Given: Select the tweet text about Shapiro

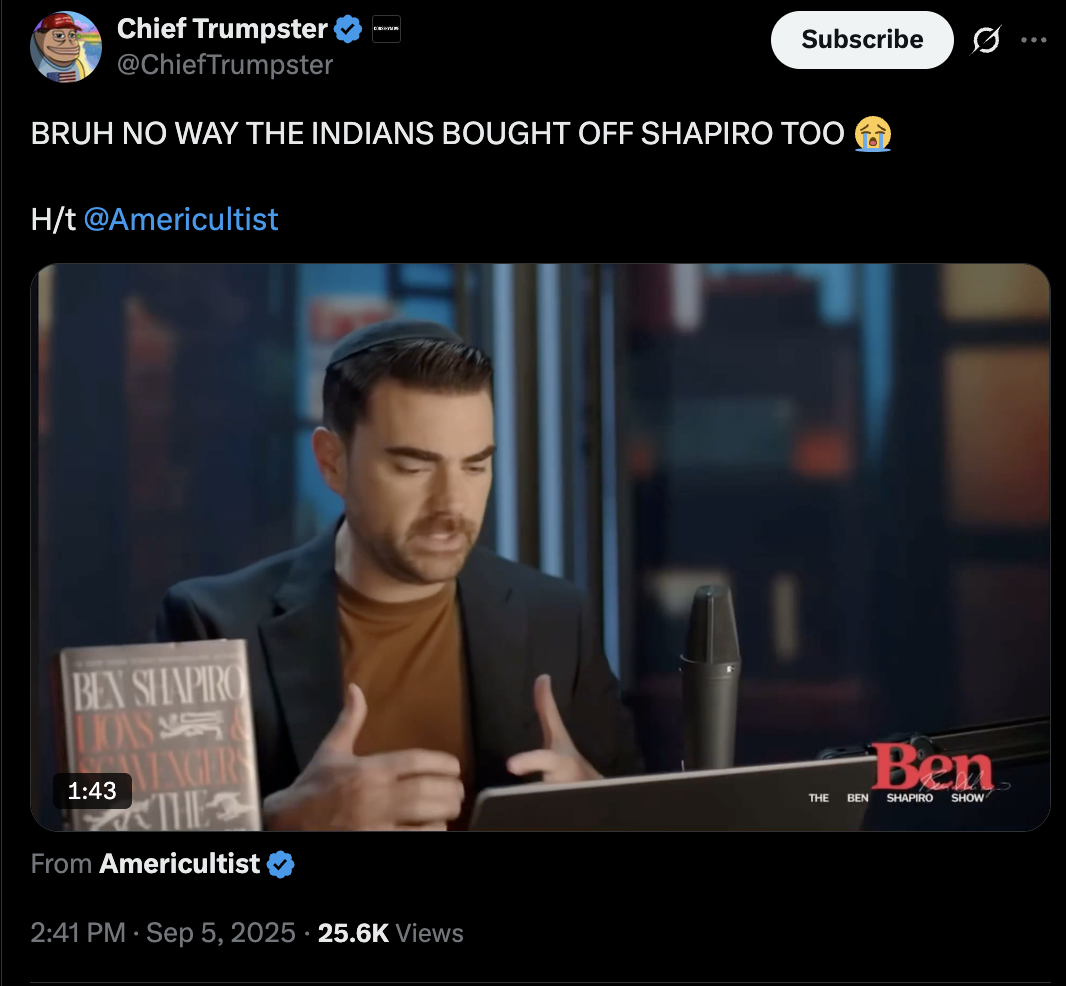Looking at the screenshot, I should tap(438, 133).
